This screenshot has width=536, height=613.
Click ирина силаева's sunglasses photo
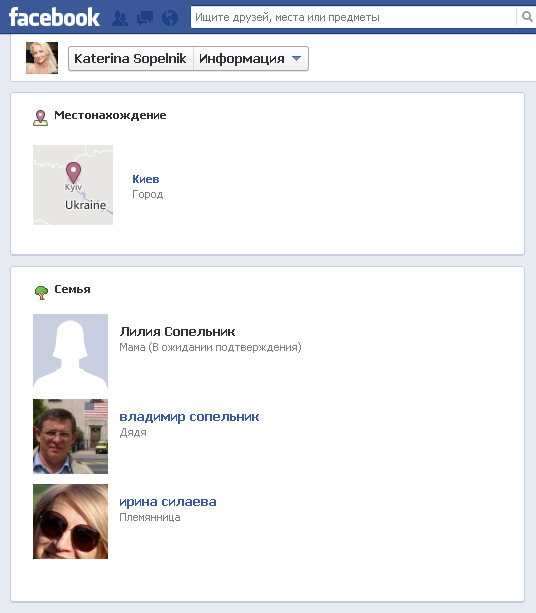pos(70,521)
